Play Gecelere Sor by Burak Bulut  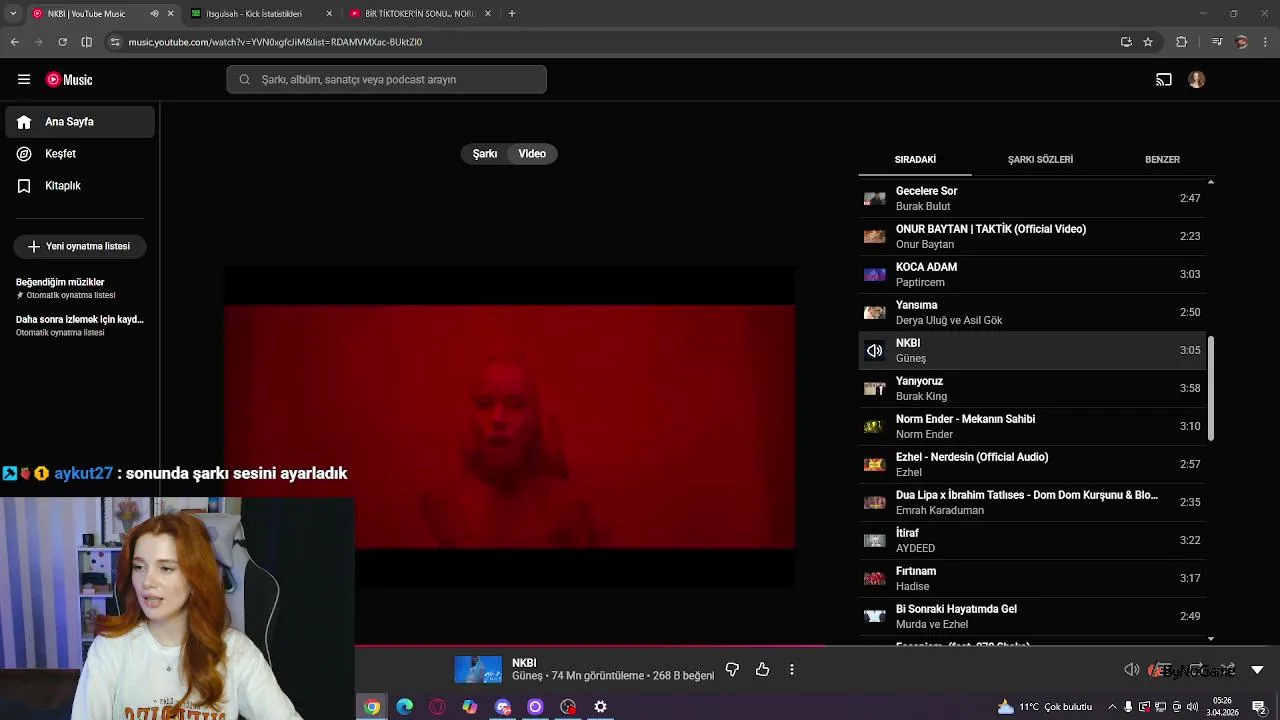coord(1032,198)
